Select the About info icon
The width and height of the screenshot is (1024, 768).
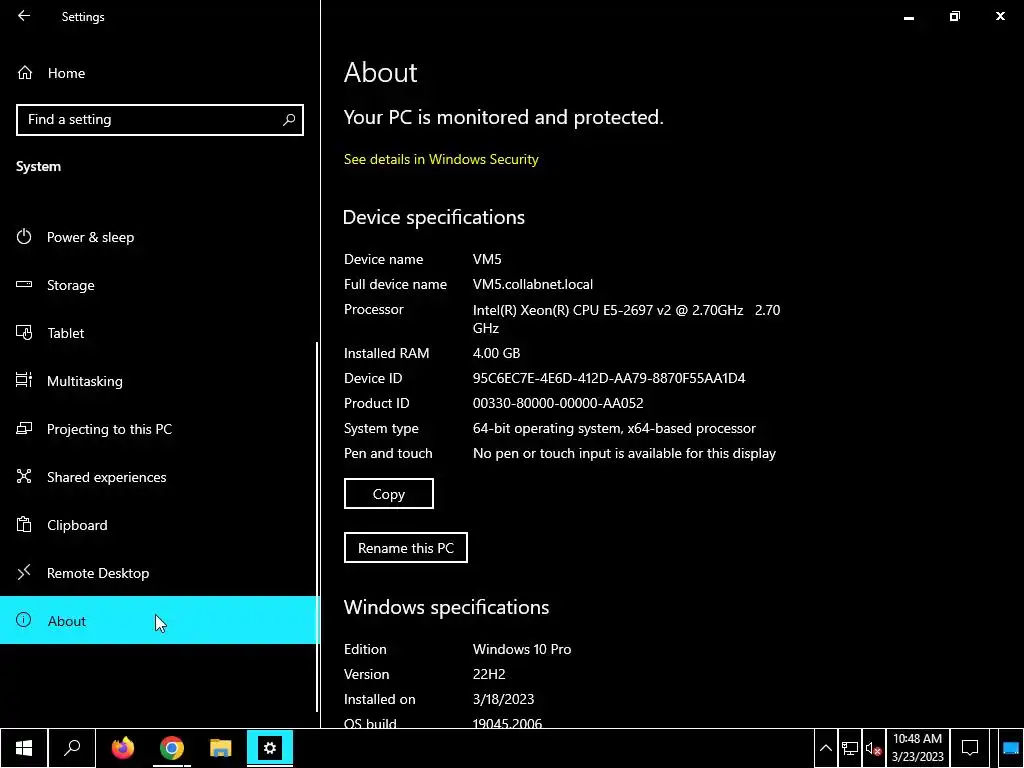point(24,620)
